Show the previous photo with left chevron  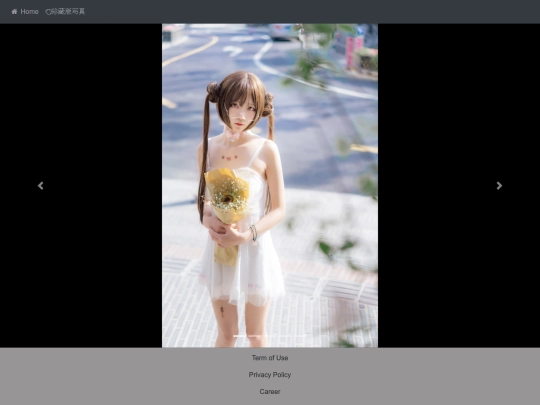click(41, 186)
